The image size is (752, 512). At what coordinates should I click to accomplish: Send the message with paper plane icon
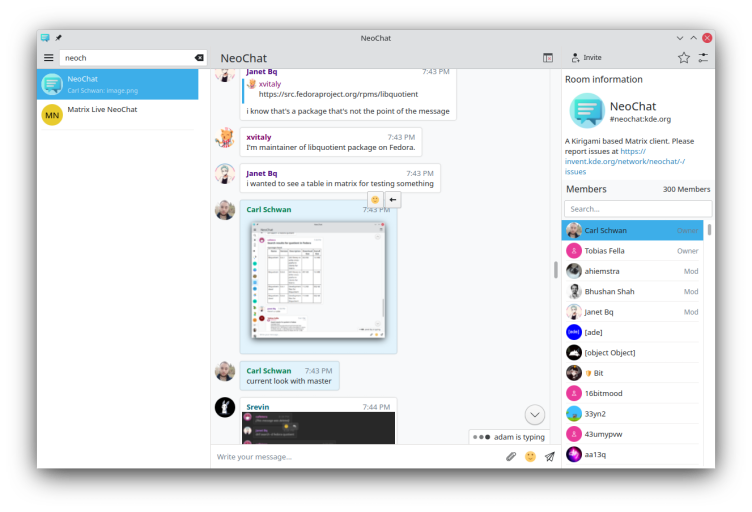point(549,457)
